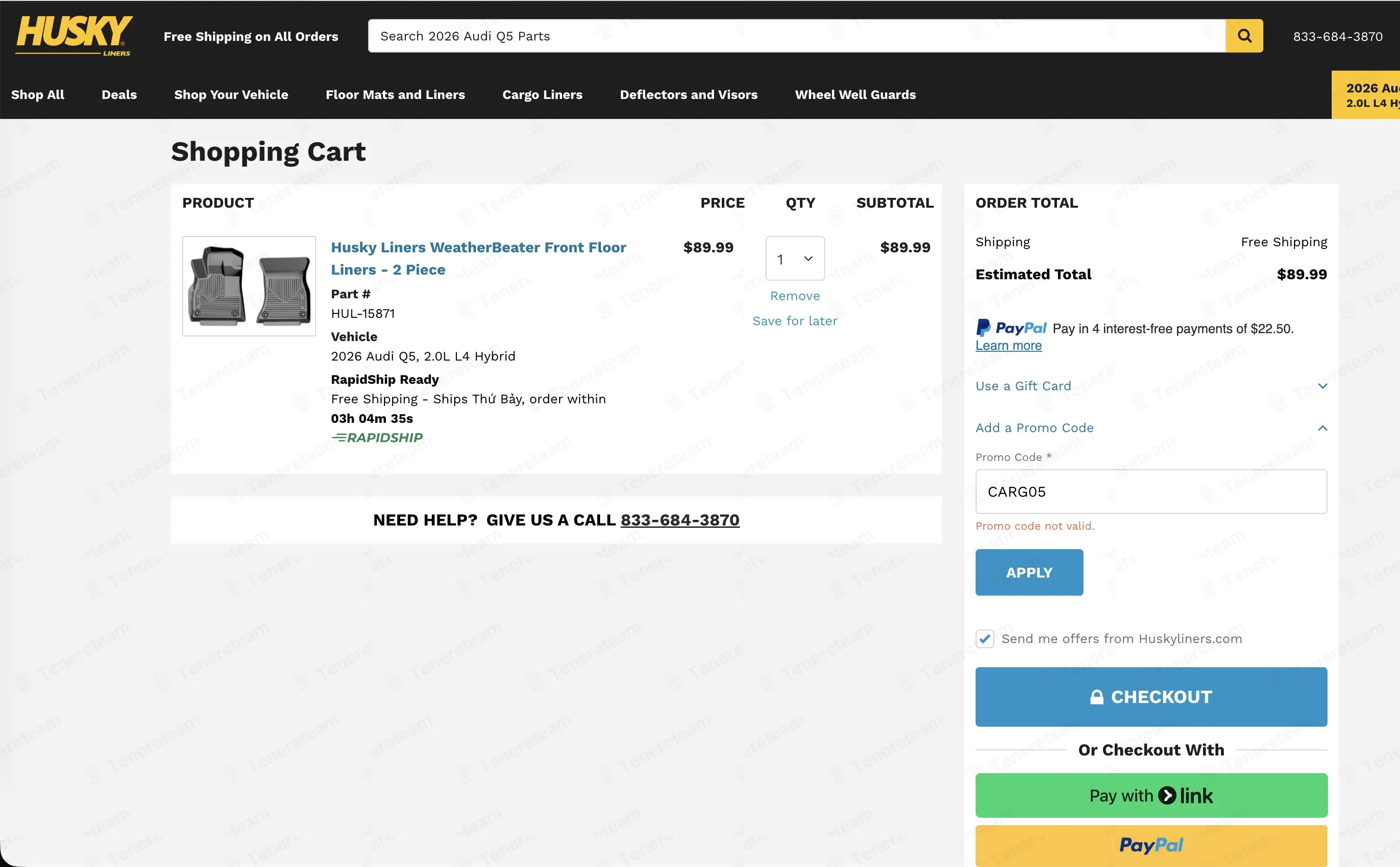Remove the floor liners from cart
The height and width of the screenshot is (867, 1400).
pyautogui.click(x=795, y=296)
